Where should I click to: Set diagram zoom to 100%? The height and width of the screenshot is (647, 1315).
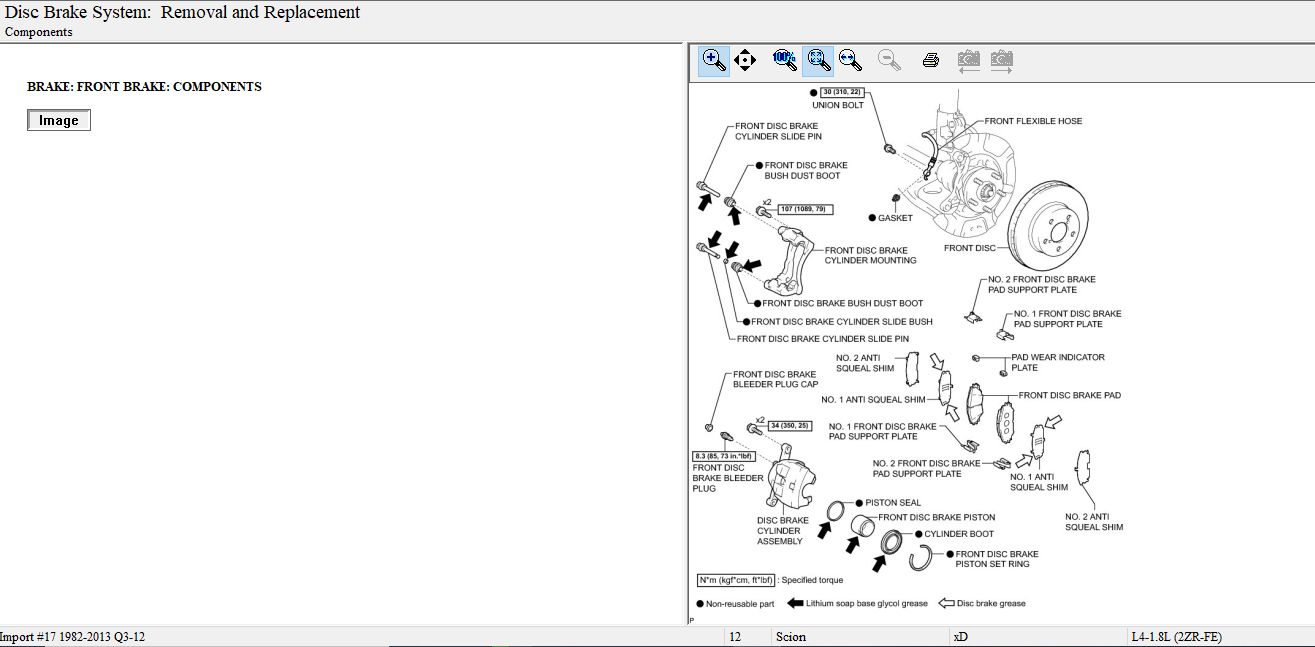pos(785,60)
